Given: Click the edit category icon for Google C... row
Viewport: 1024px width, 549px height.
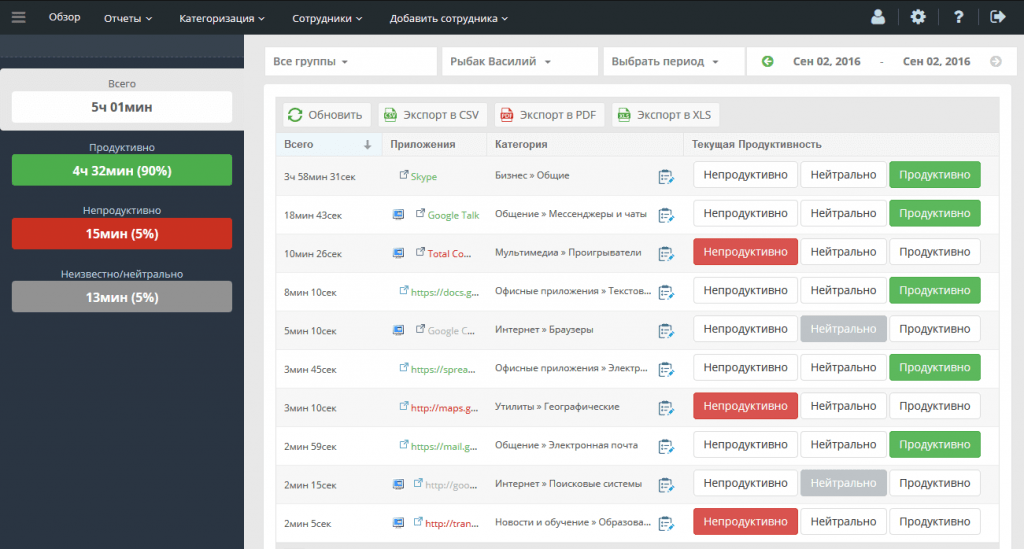Looking at the screenshot, I should (665, 331).
